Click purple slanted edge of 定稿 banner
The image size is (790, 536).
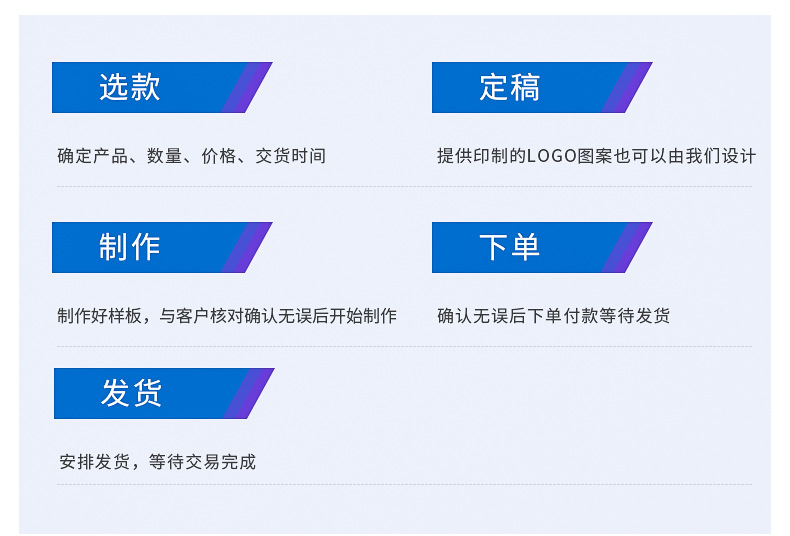pyautogui.click(x=626, y=88)
